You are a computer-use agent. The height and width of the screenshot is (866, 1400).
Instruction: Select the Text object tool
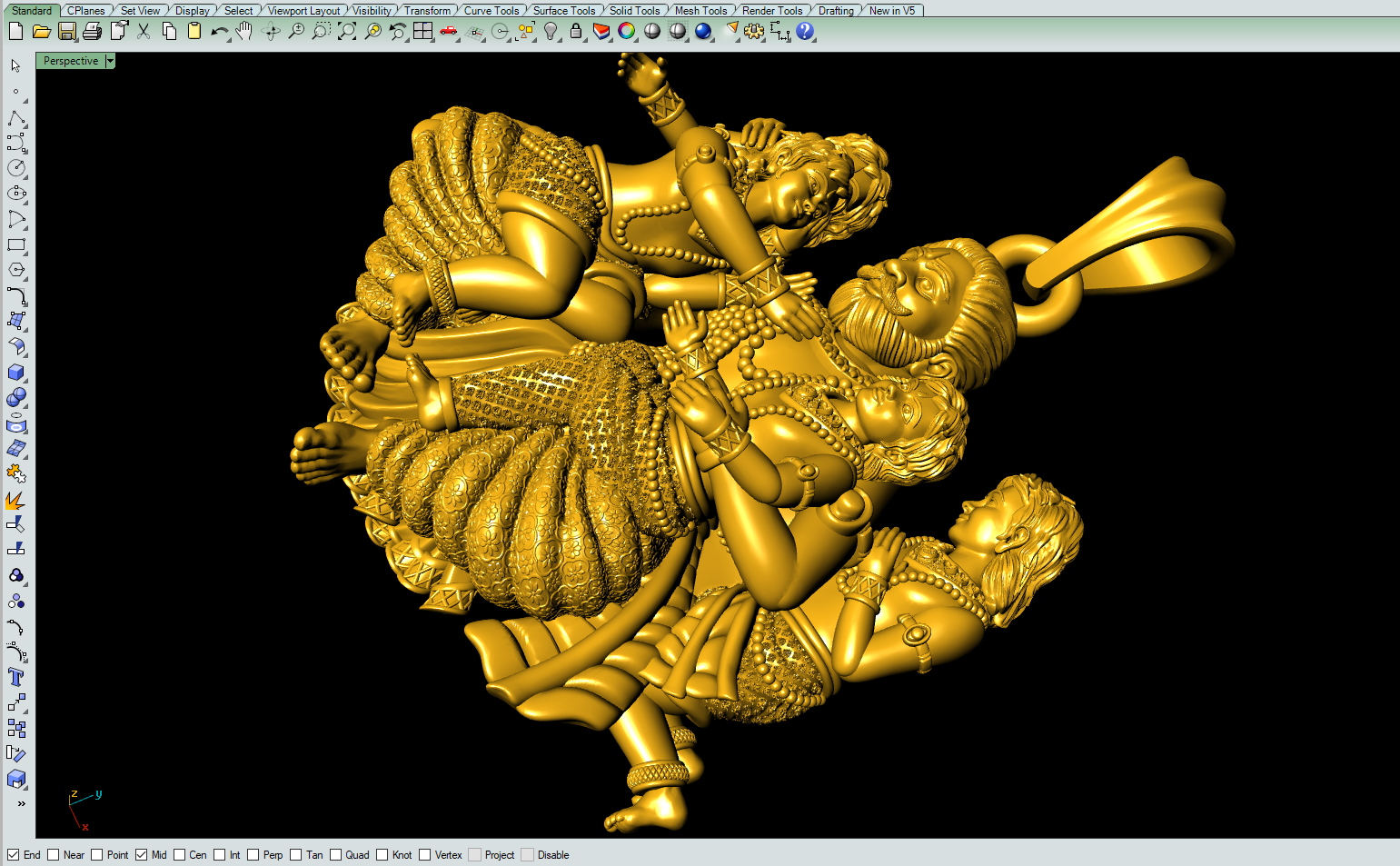(16, 677)
